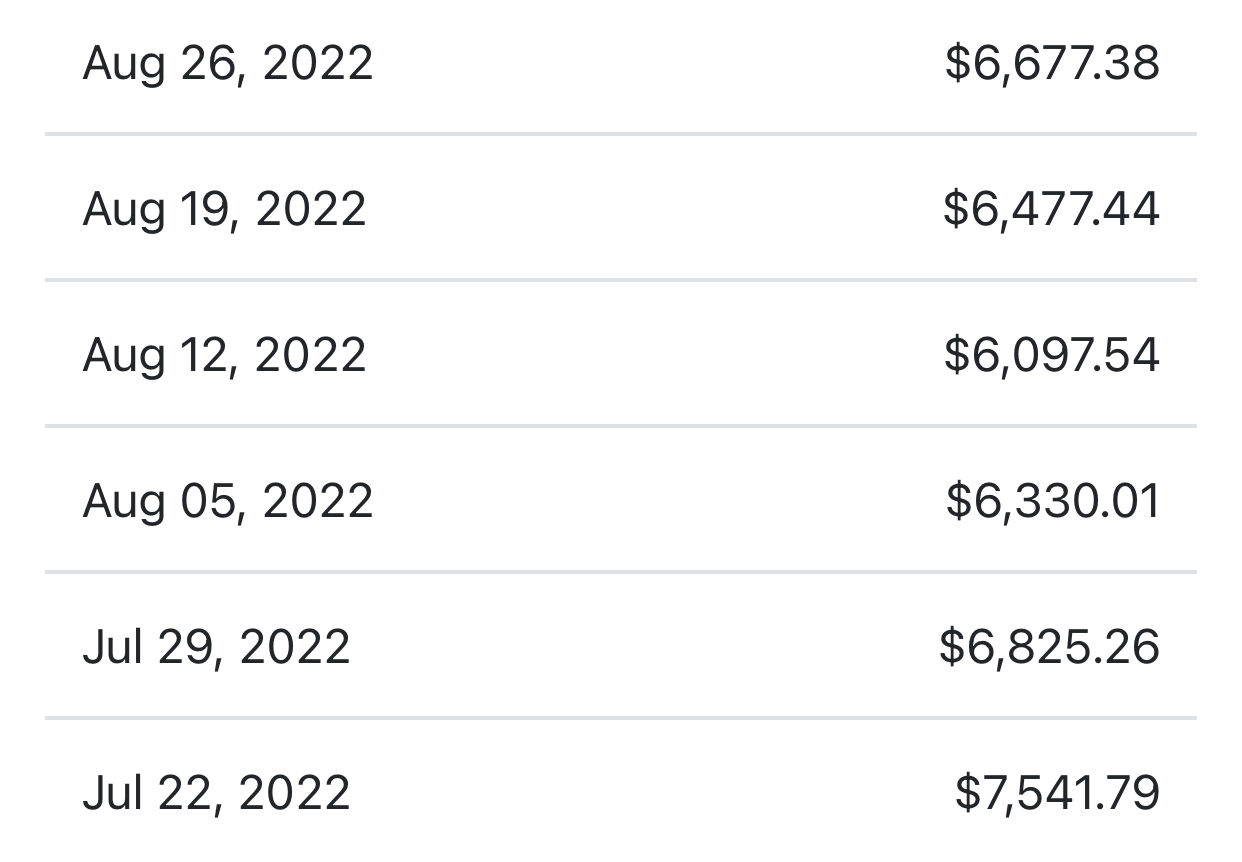This screenshot has height=862, width=1242.
Task: Tap the $6,097.54 amount
Action: click(x=1052, y=356)
